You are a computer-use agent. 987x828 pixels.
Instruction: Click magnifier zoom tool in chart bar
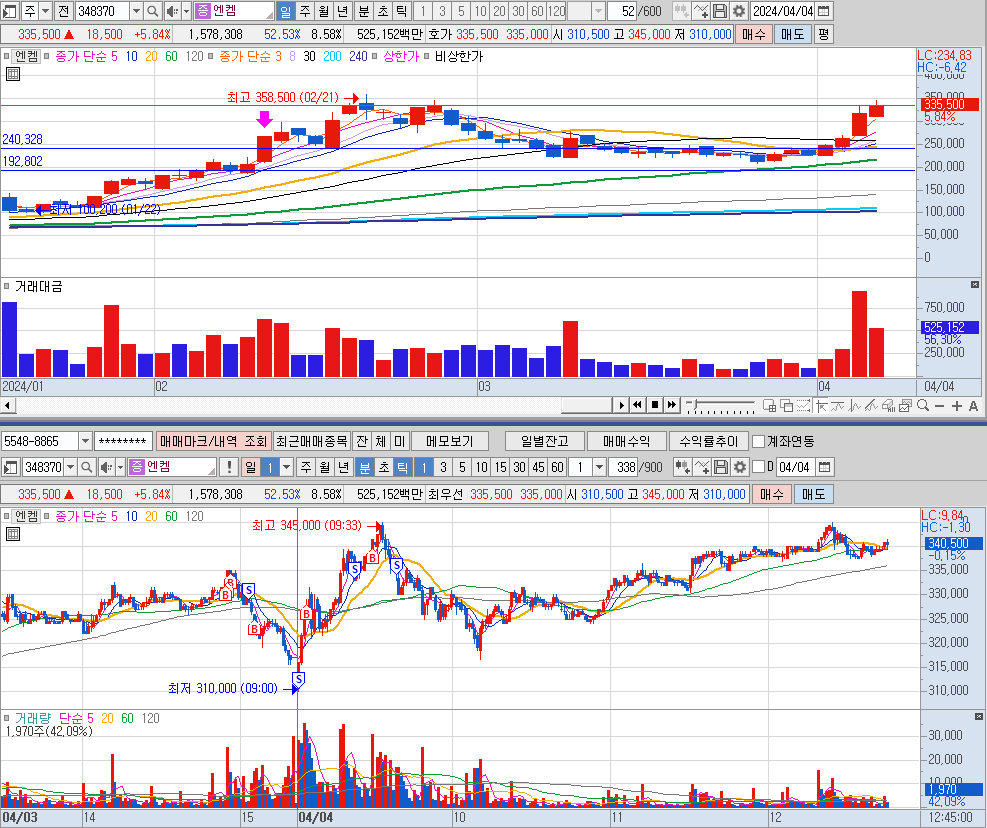[x=923, y=406]
